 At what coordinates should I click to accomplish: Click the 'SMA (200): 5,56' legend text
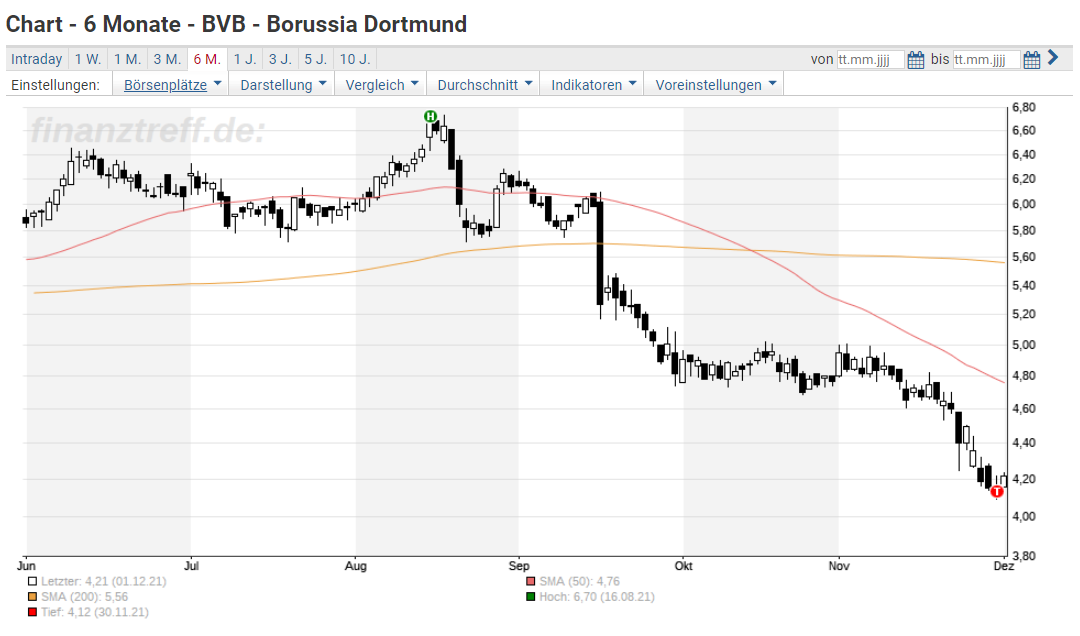pyautogui.click(x=85, y=597)
